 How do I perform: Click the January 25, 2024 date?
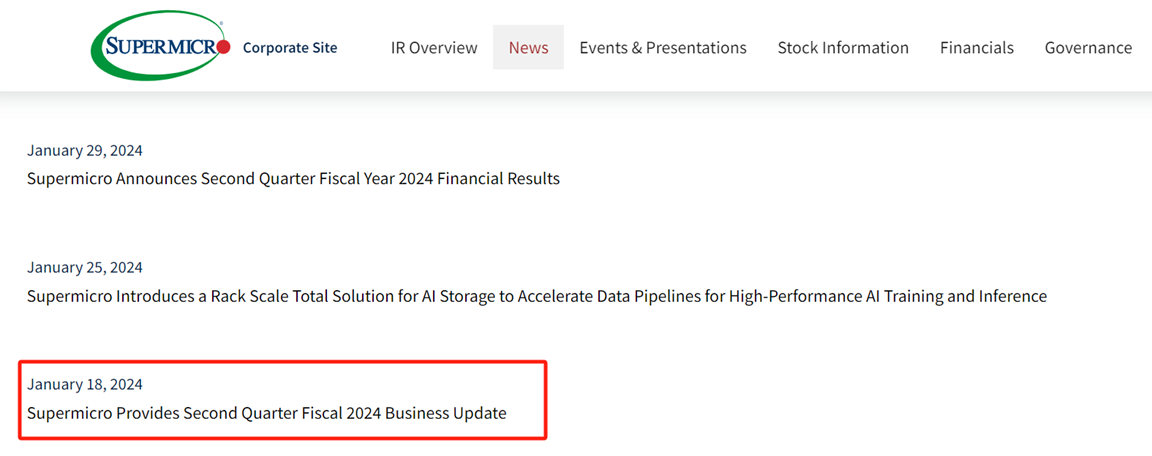pos(84,267)
